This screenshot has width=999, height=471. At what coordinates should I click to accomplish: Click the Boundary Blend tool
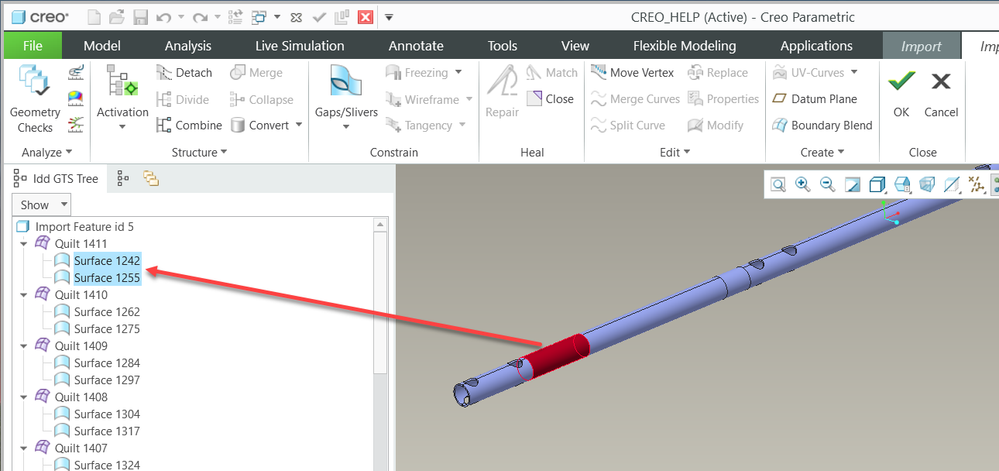822,125
